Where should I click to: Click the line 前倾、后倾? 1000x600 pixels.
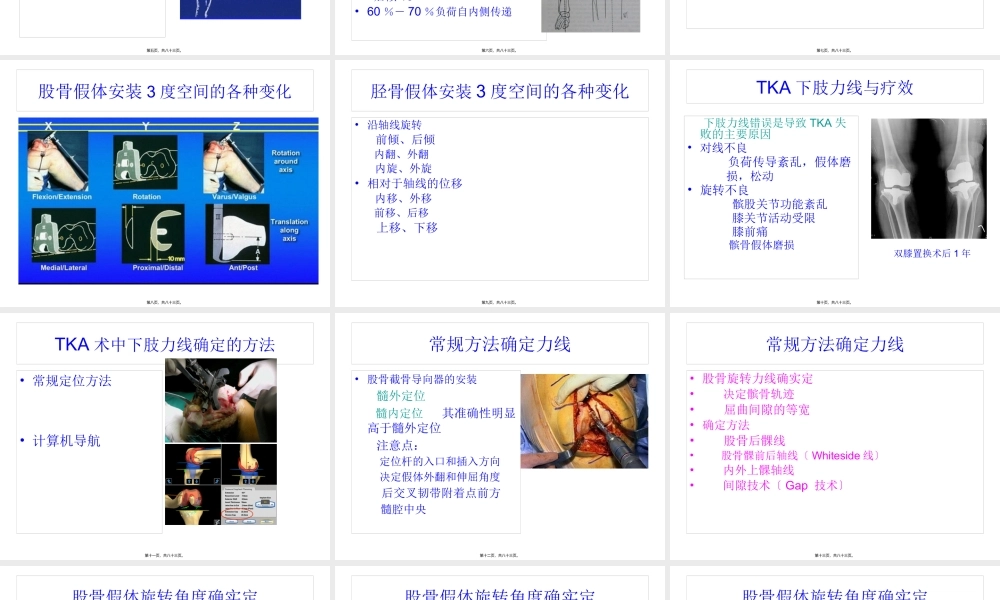(405, 140)
